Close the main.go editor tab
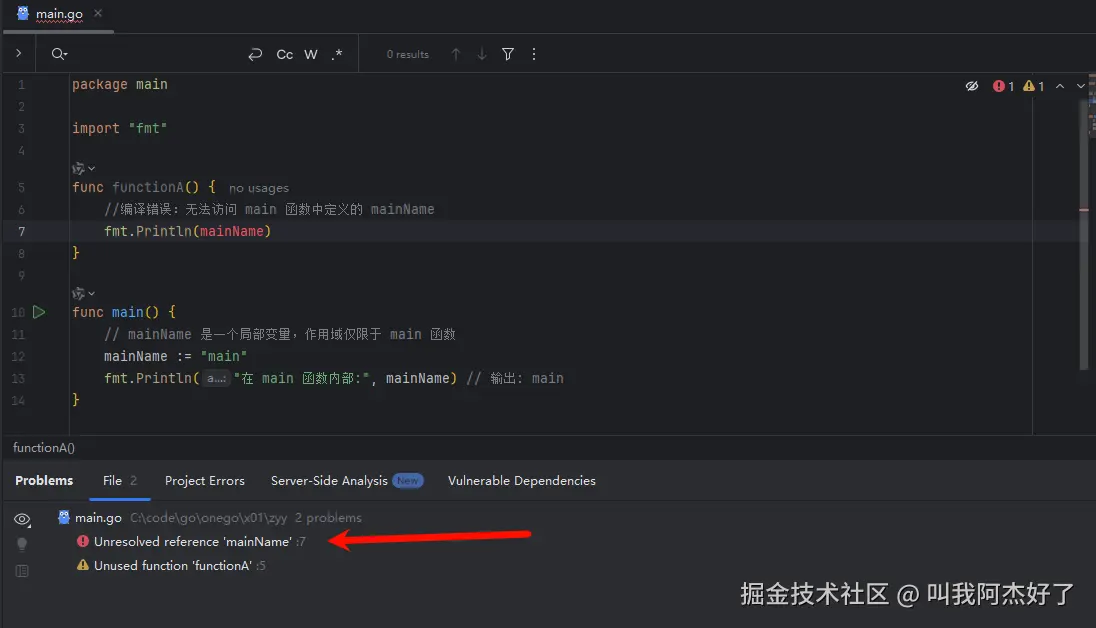Screen dimensions: 1096x628 pos(98,13)
